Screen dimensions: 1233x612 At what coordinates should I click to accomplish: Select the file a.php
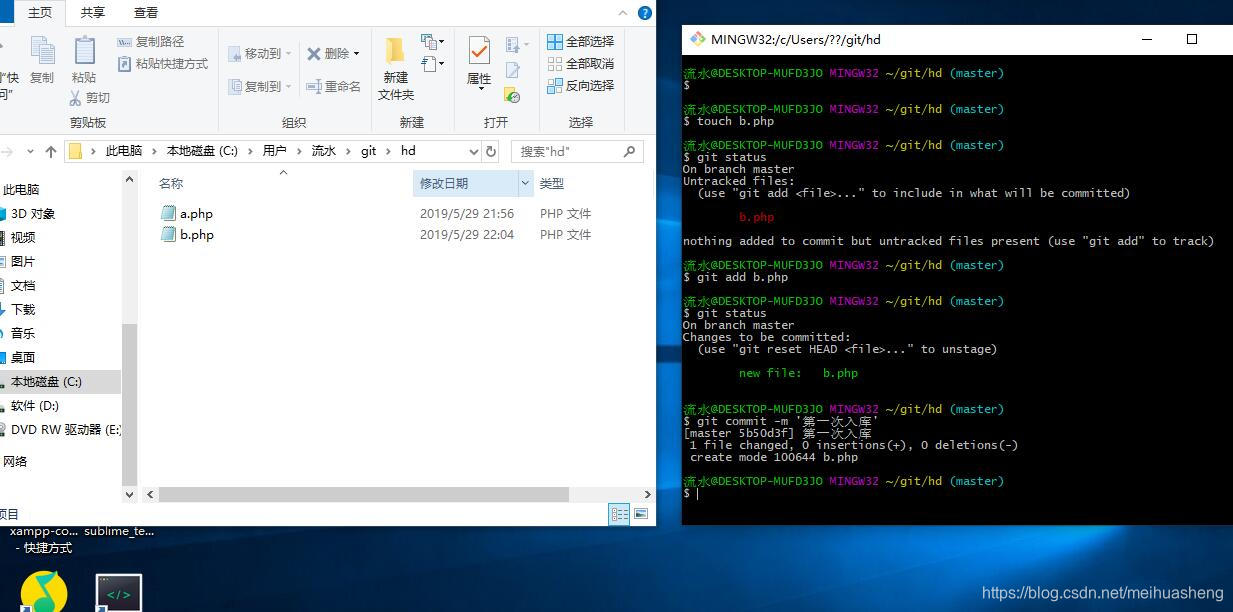[x=186, y=213]
